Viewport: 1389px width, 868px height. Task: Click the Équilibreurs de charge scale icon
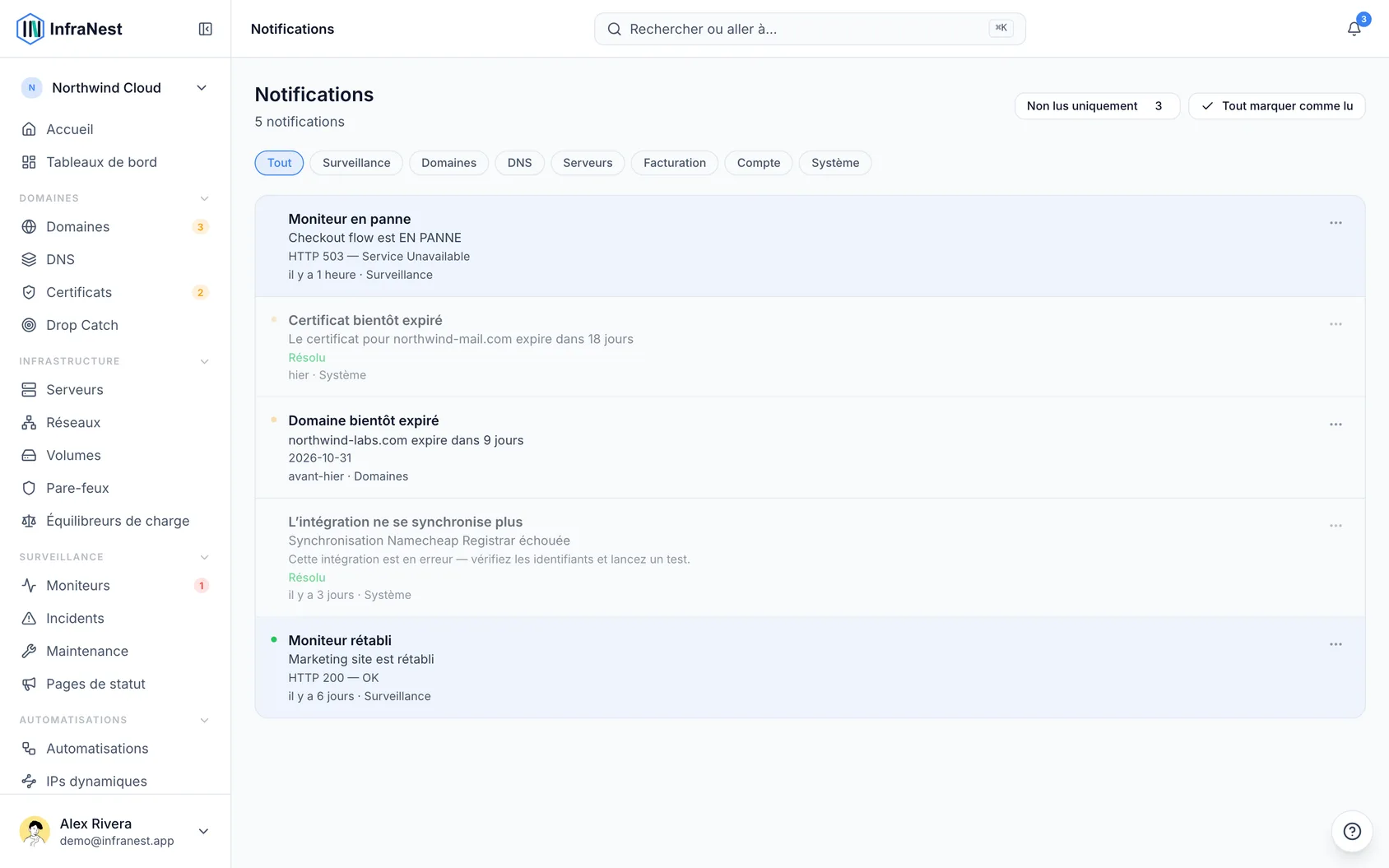point(29,521)
